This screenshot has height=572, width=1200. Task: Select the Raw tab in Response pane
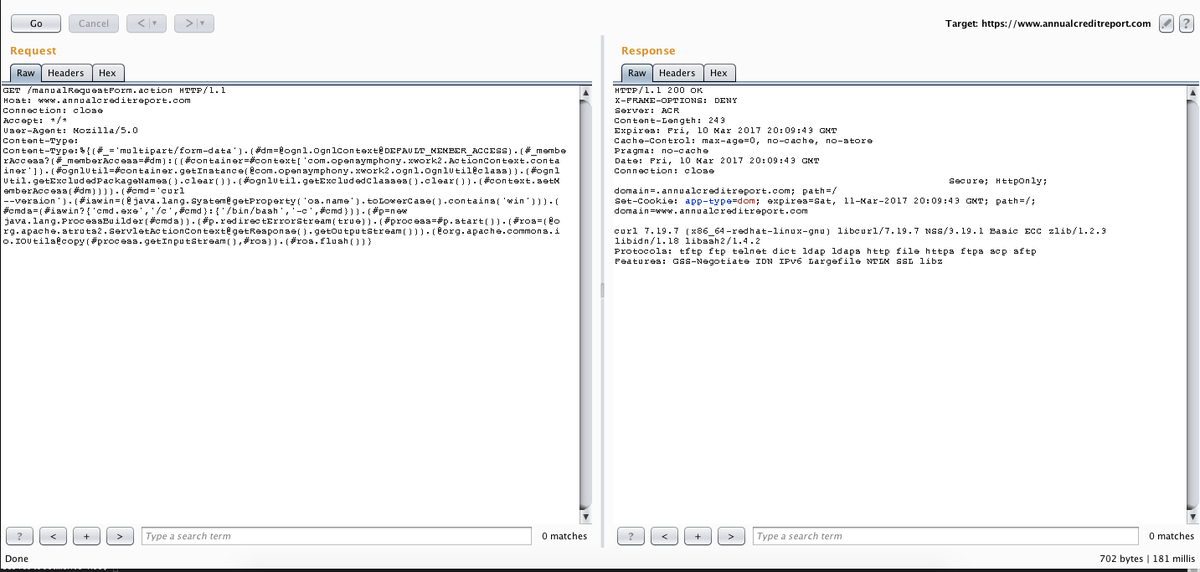click(x=637, y=73)
